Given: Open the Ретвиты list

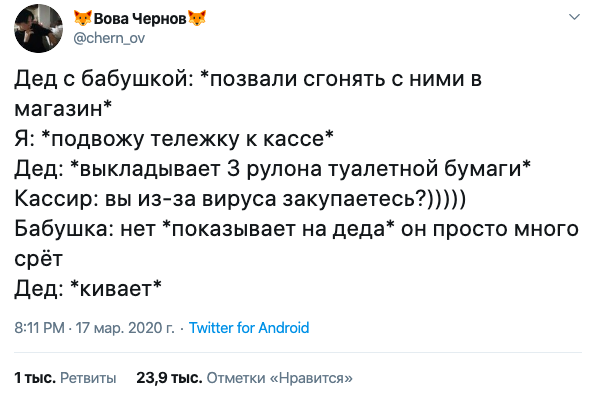Looking at the screenshot, I should click(88, 378).
